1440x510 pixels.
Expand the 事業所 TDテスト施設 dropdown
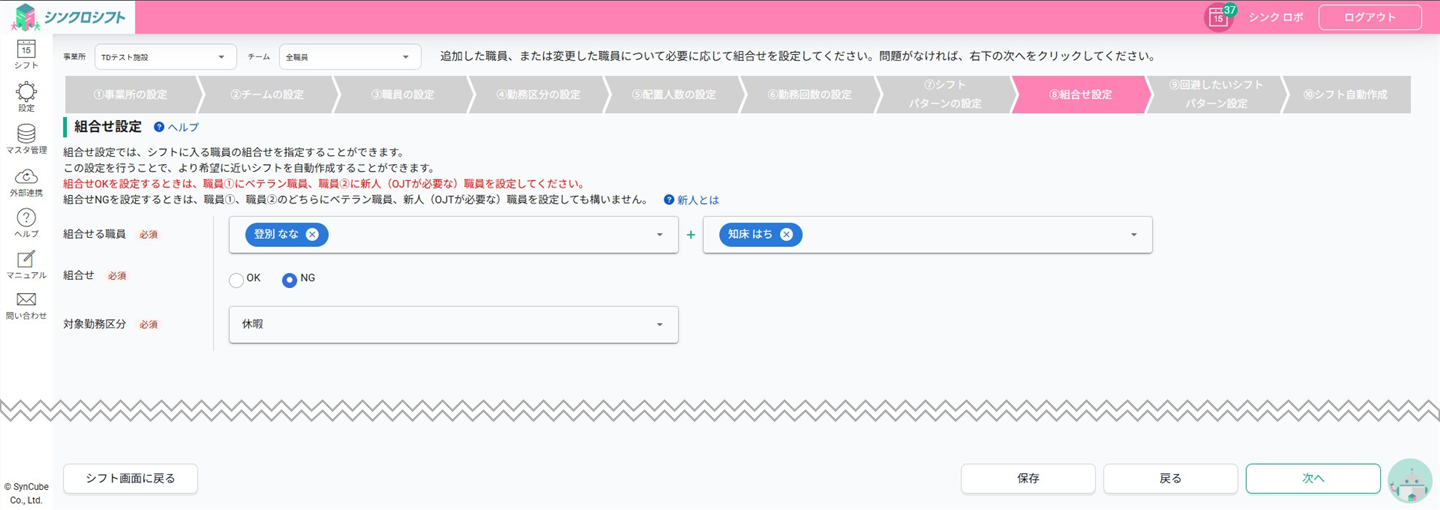(166, 57)
